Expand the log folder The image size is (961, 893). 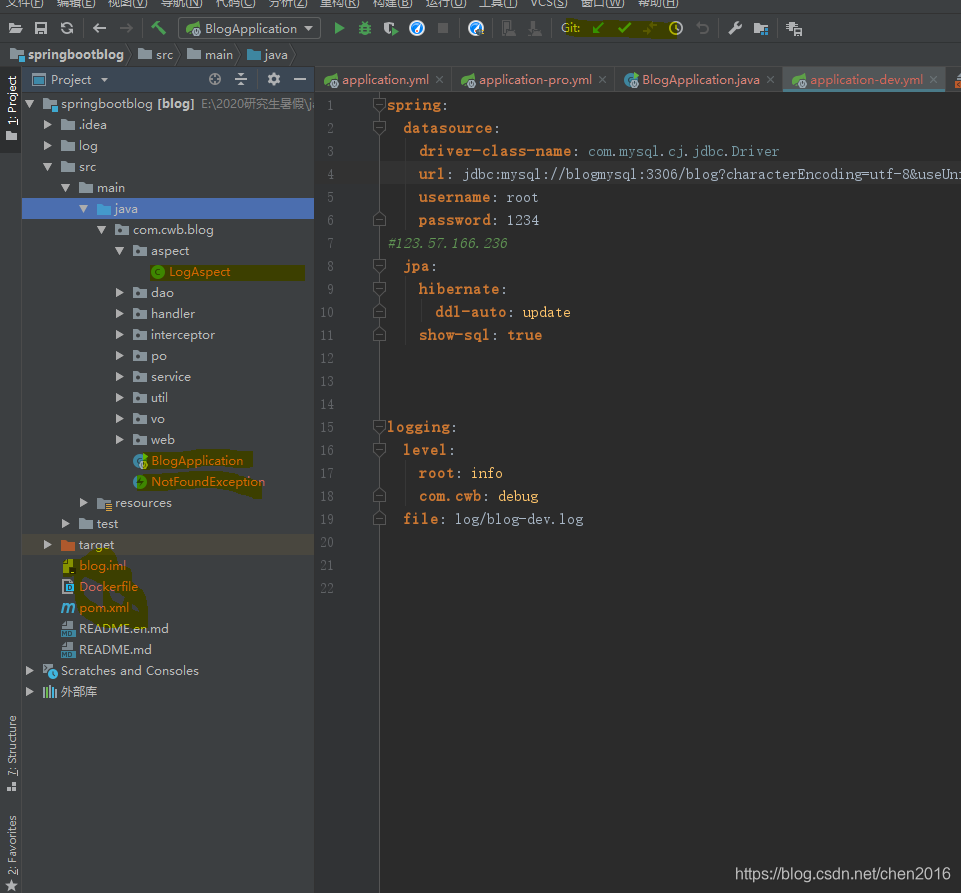tap(48, 145)
